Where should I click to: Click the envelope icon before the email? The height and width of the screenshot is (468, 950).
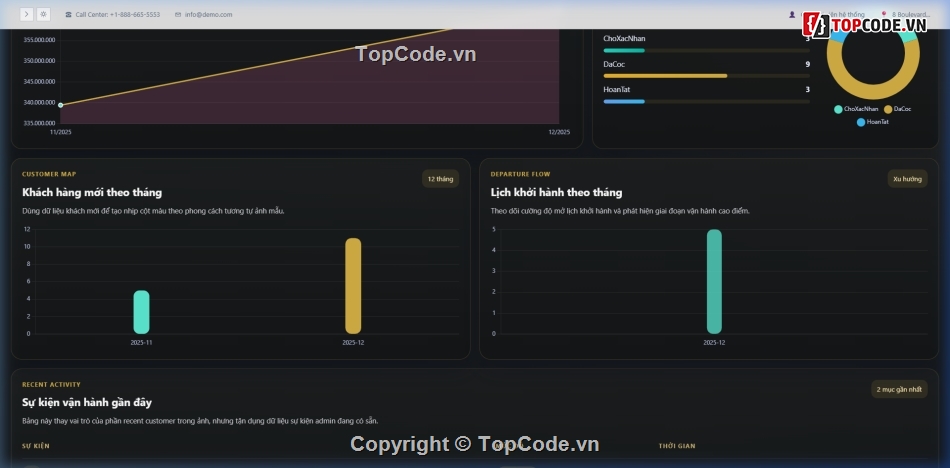point(178,15)
